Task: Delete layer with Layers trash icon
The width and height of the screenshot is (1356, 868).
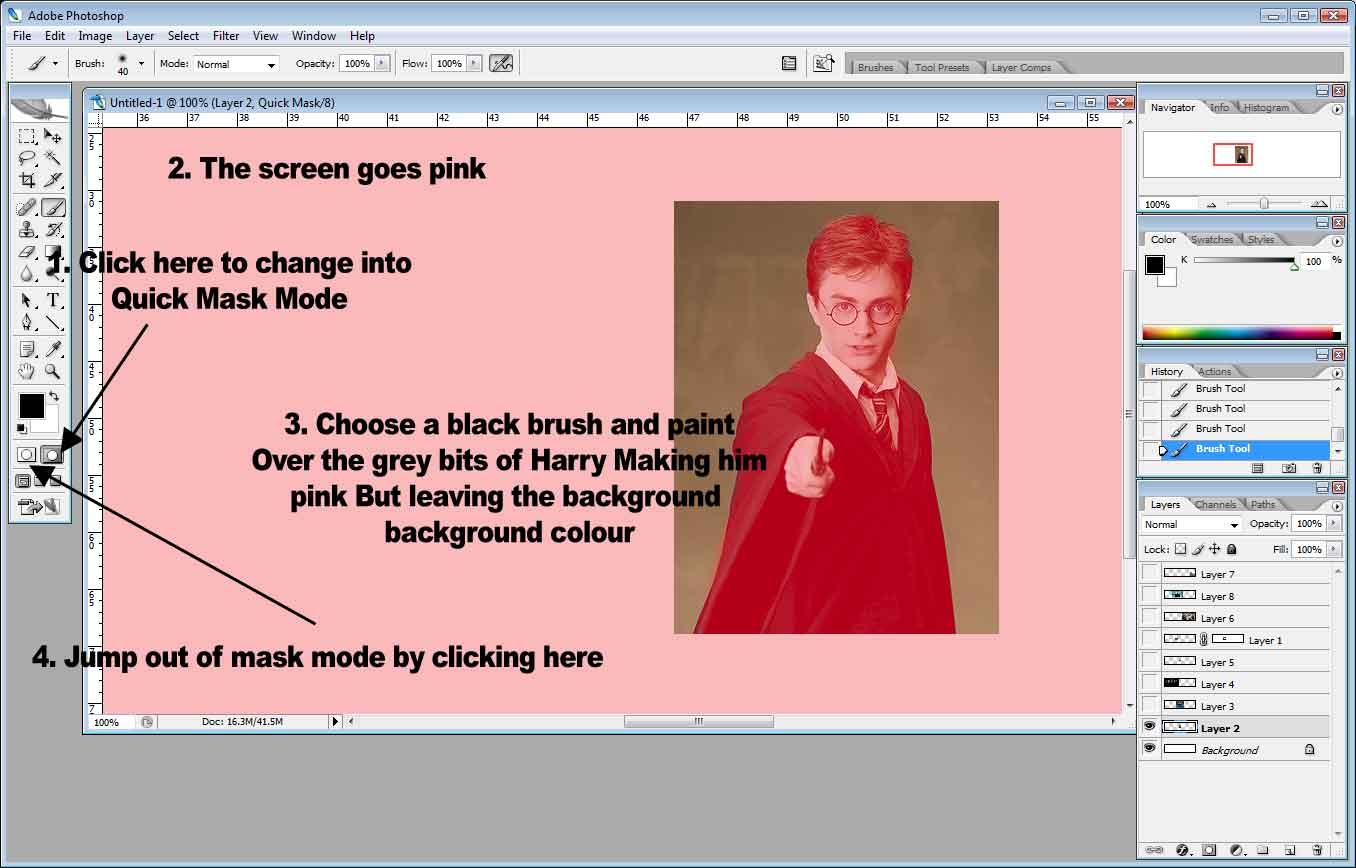Action: click(x=1316, y=850)
